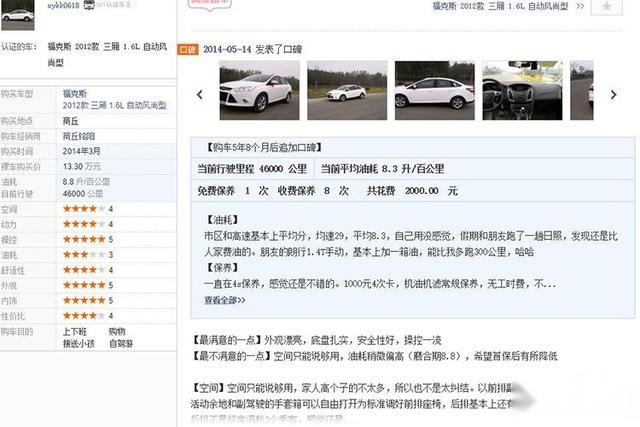The image size is (640, 427).
Task: Click the previous photo arrow in carousel
Action: pos(200,95)
